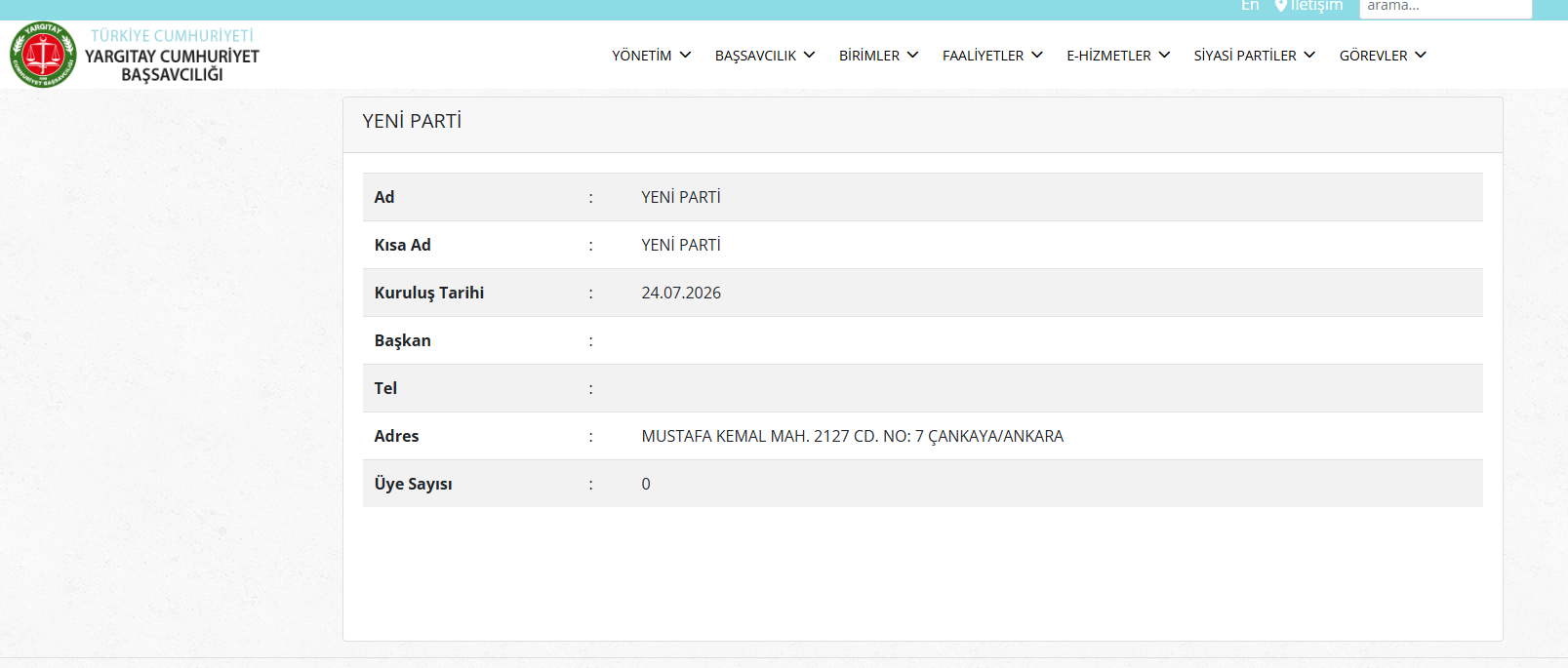Image resolution: width=1568 pixels, height=668 pixels.
Task: Open the BAŞSAVCILIK menu
Action: coord(755,56)
